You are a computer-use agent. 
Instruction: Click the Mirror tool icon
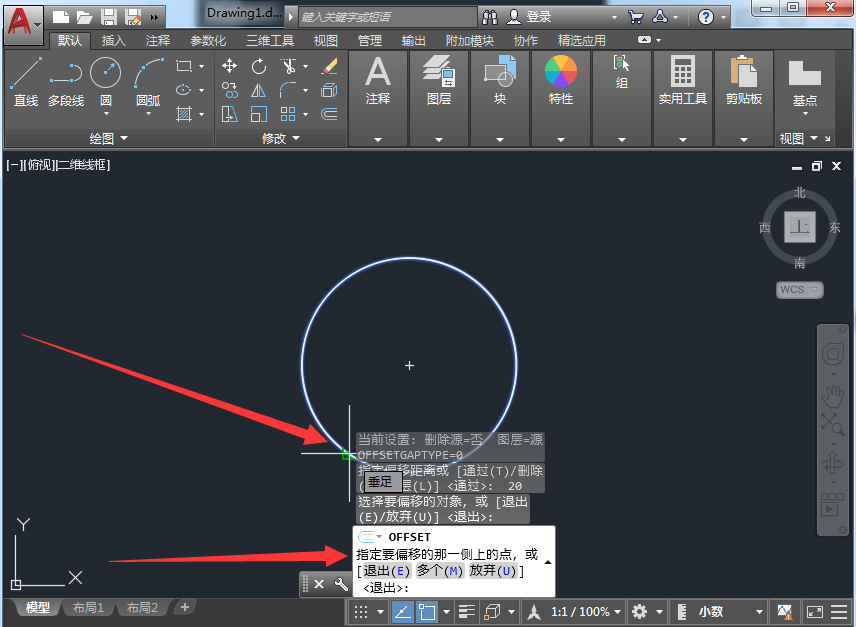(x=259, y=90)
